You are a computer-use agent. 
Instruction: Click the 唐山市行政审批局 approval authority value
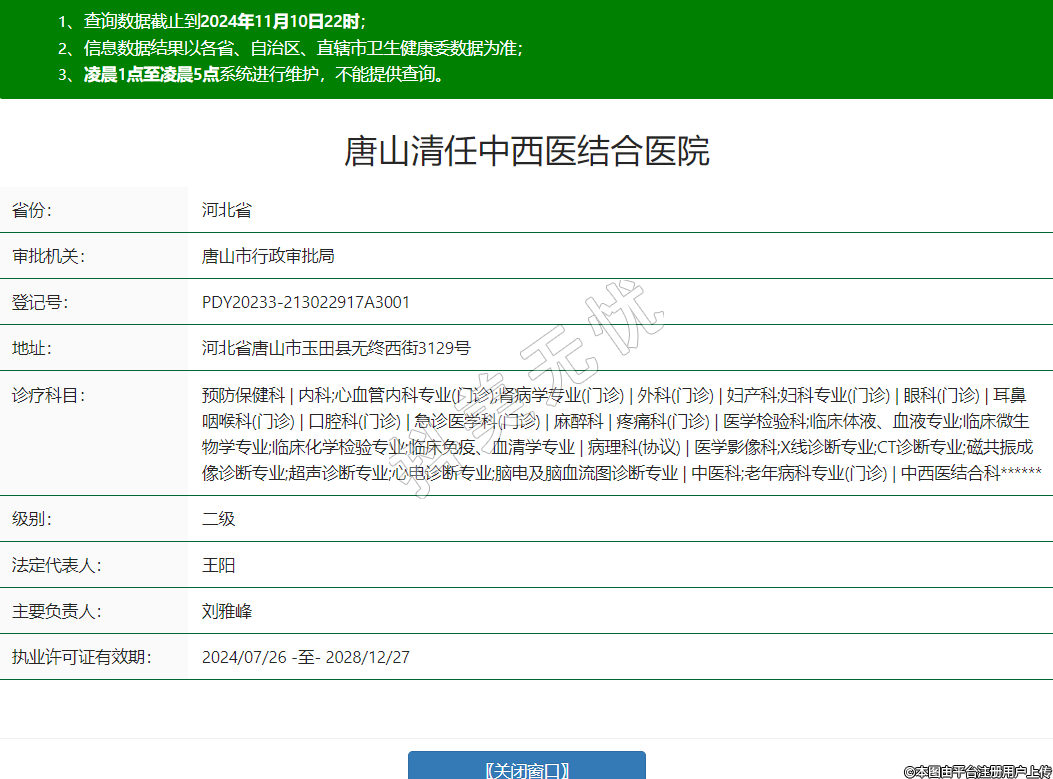[x=268, y=256]
